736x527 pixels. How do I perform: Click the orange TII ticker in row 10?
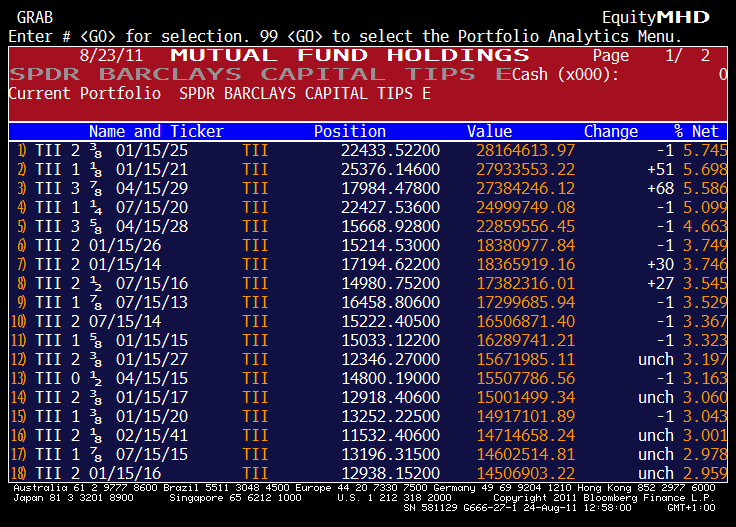pos(255,321)
